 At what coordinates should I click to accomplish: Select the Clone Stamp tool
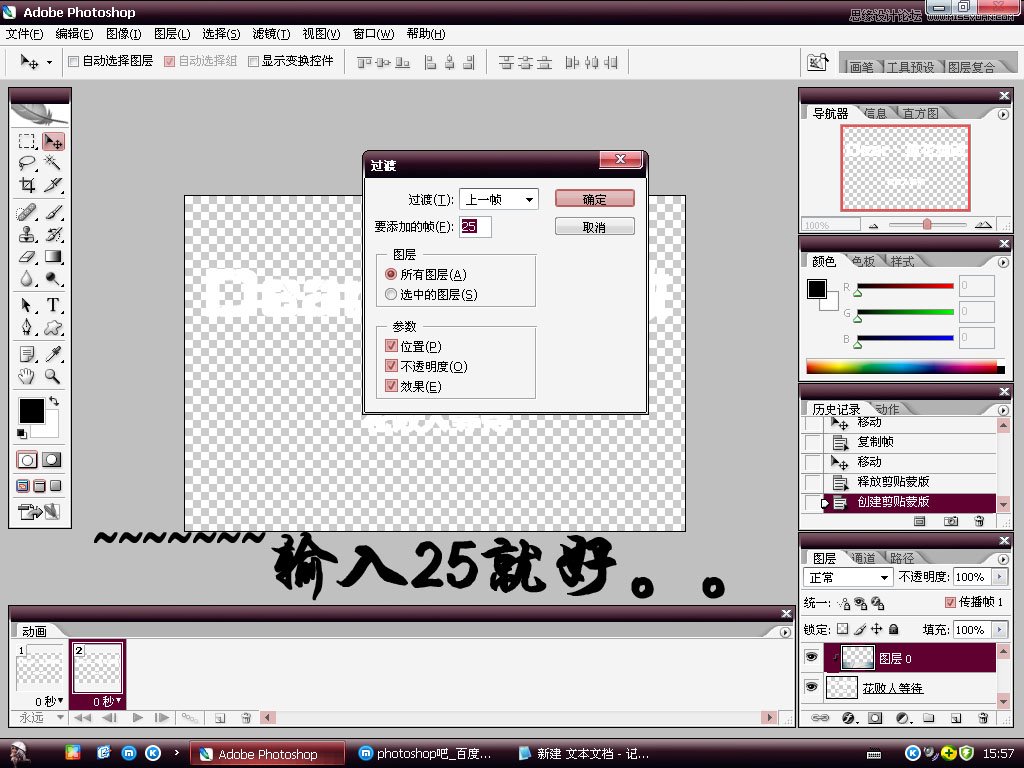point(27,236)
